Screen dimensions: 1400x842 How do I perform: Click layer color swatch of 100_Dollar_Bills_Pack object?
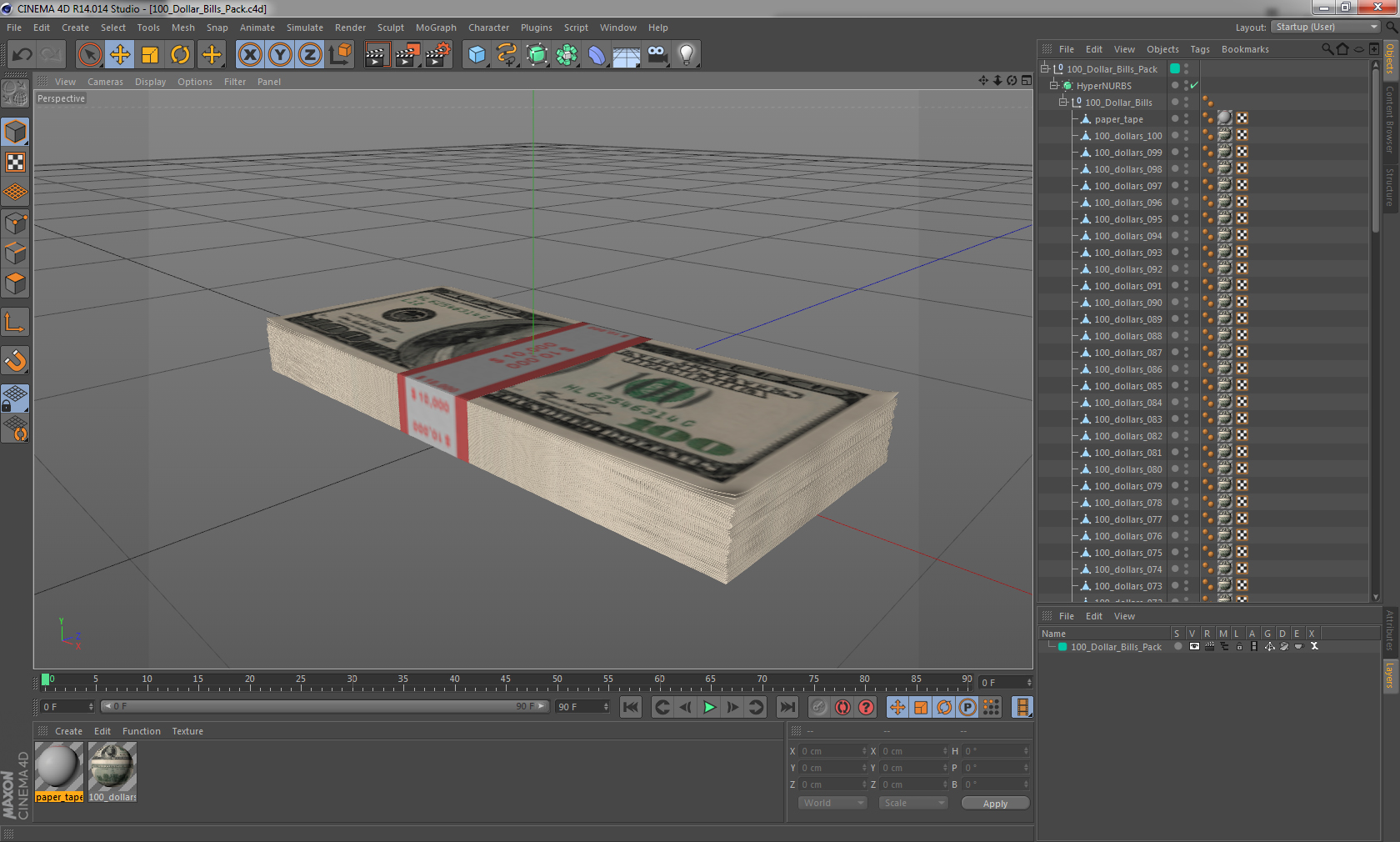pyautogui.click(x=1175, y=69)
